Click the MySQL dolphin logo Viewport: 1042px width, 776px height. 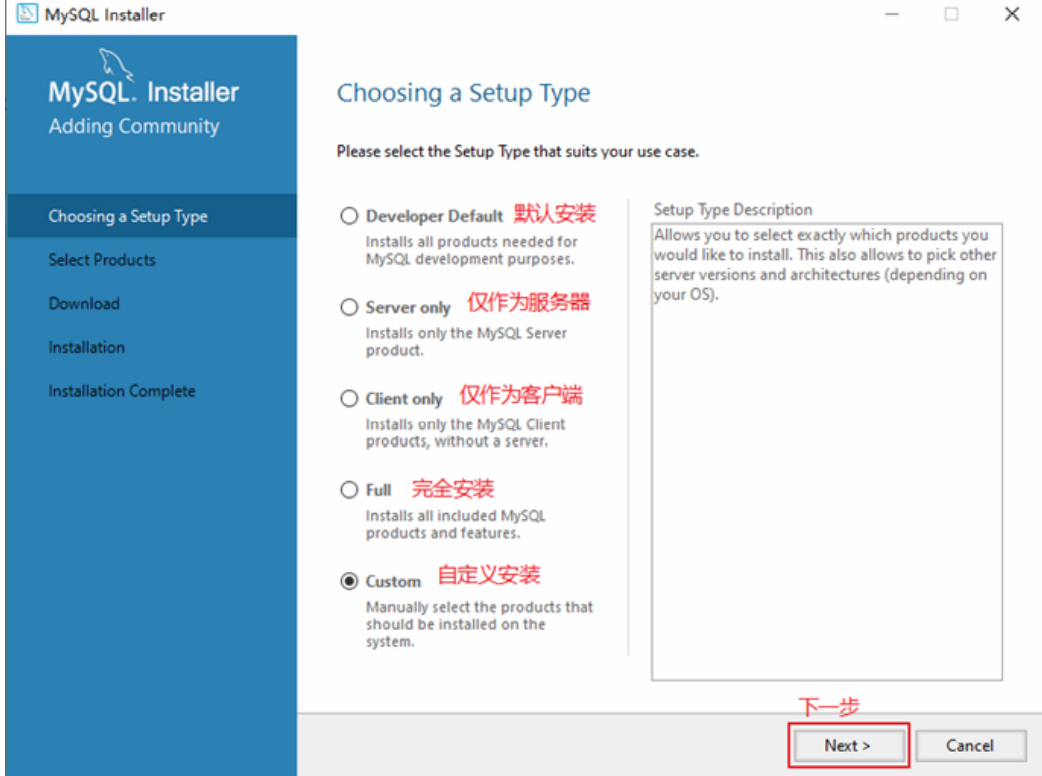click(x=116, y=64)
